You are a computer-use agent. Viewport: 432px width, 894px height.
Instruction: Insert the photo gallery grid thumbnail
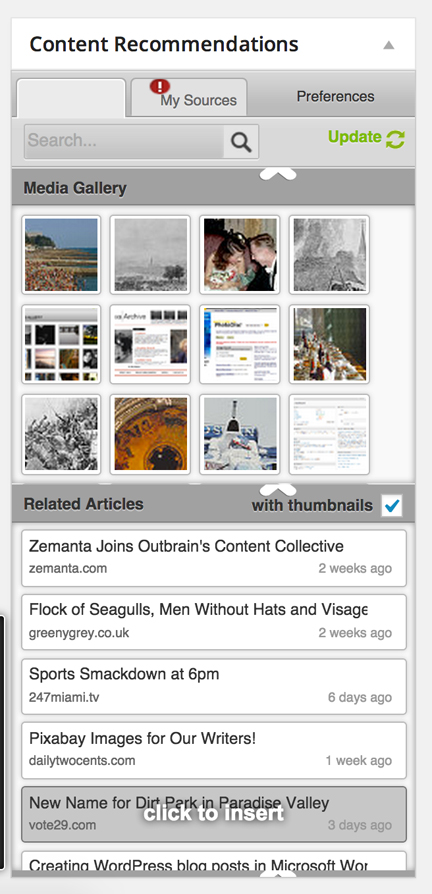pyautogui.click(x=61, y=344)
